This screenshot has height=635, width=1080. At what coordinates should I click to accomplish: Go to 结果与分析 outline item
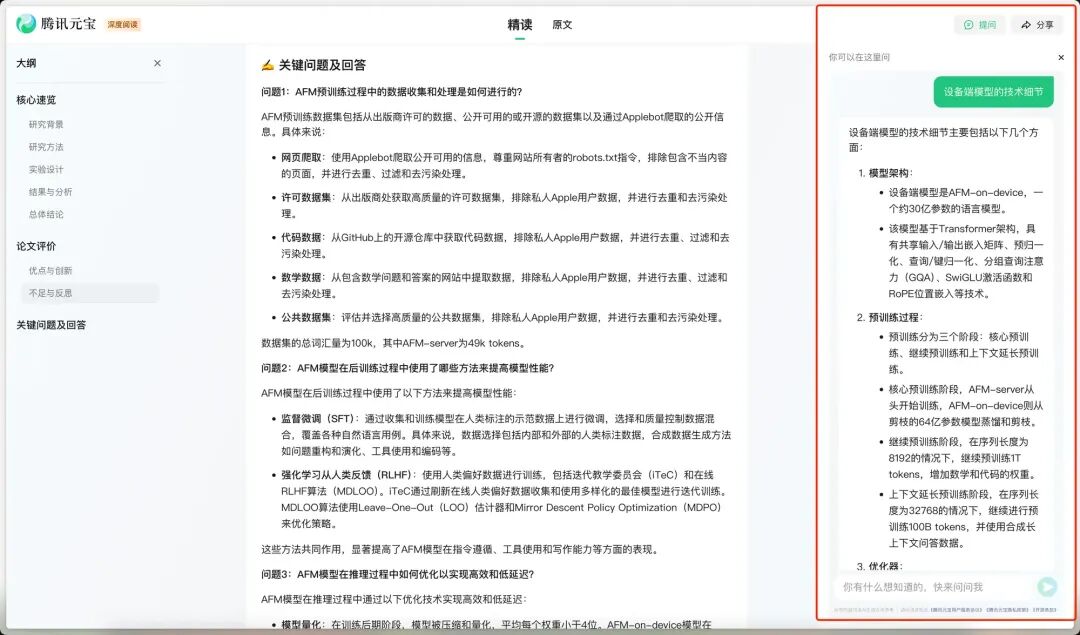tap(50, 192)
